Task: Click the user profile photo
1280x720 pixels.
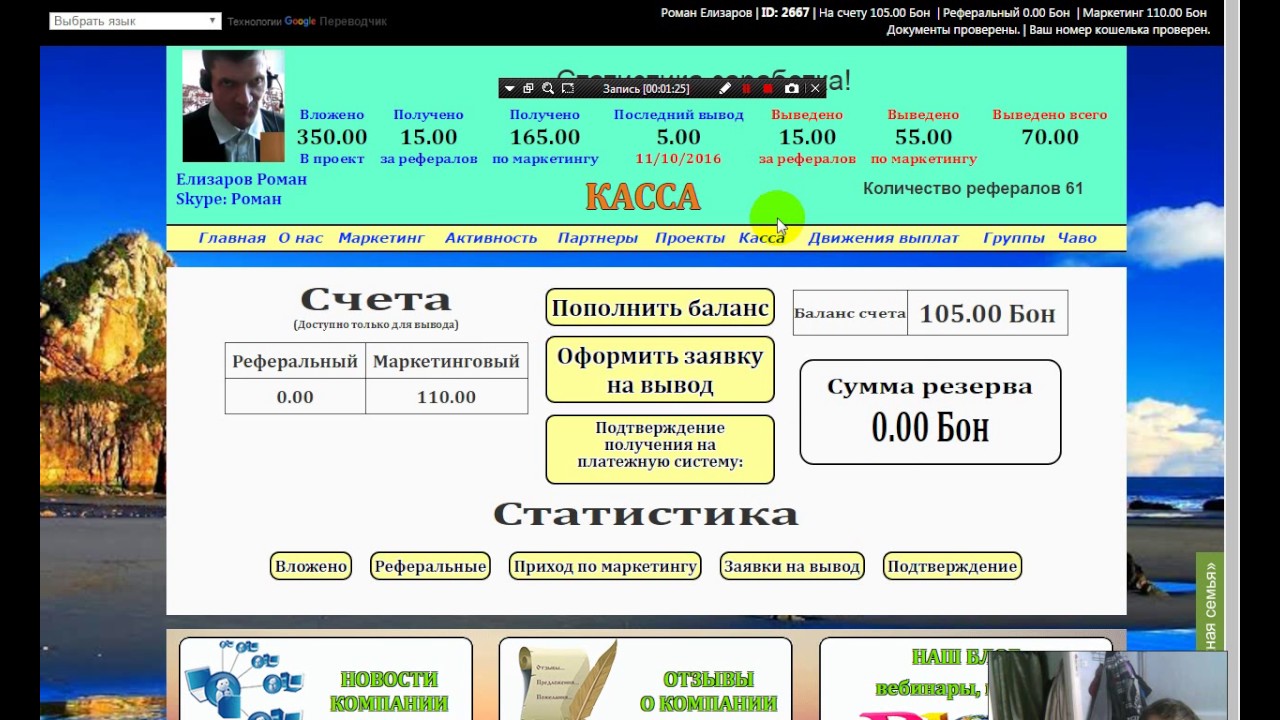Action: [x=233, y=106]
